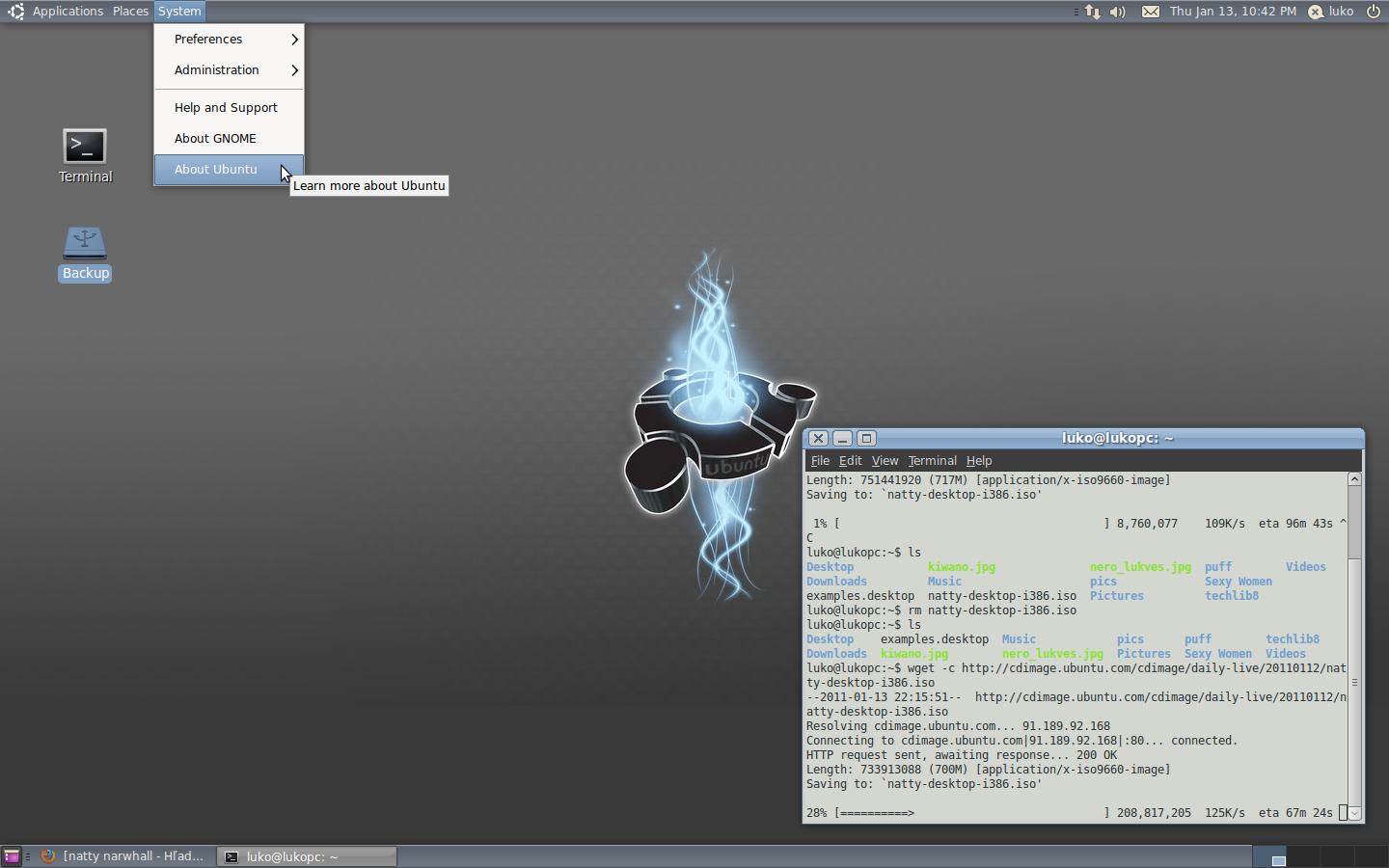Close the luko@lukopc terminal window
This screenshot has width=1389, height=868.
[818, 438]
